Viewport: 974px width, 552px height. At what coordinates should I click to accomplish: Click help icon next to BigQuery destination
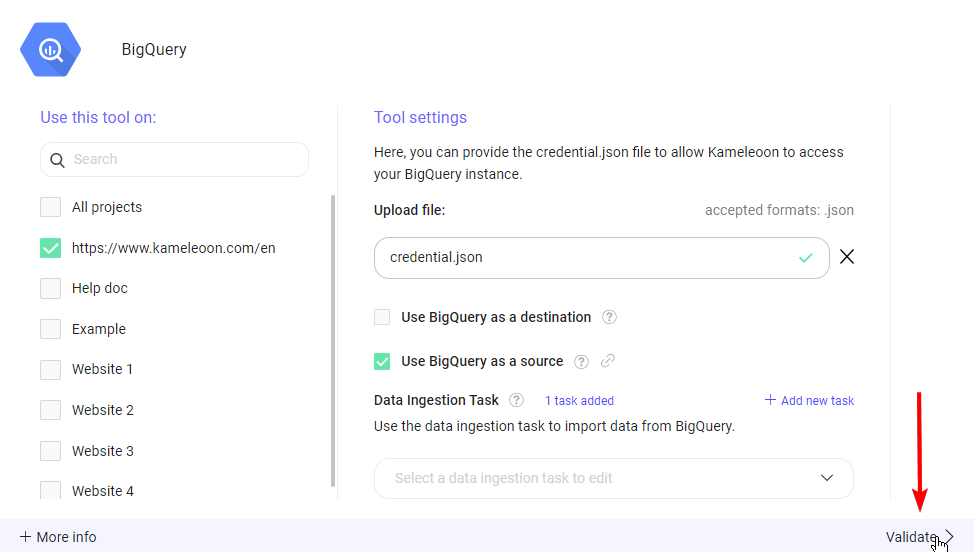coord(609,317)
